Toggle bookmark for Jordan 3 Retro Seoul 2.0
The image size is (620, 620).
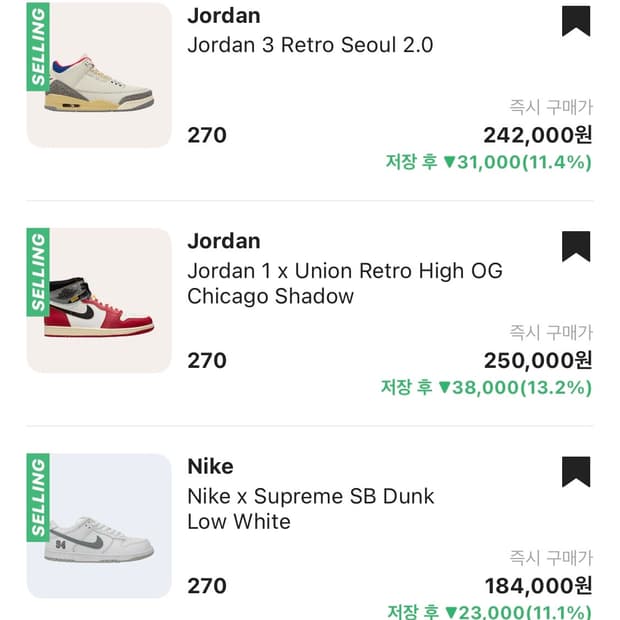576,21
